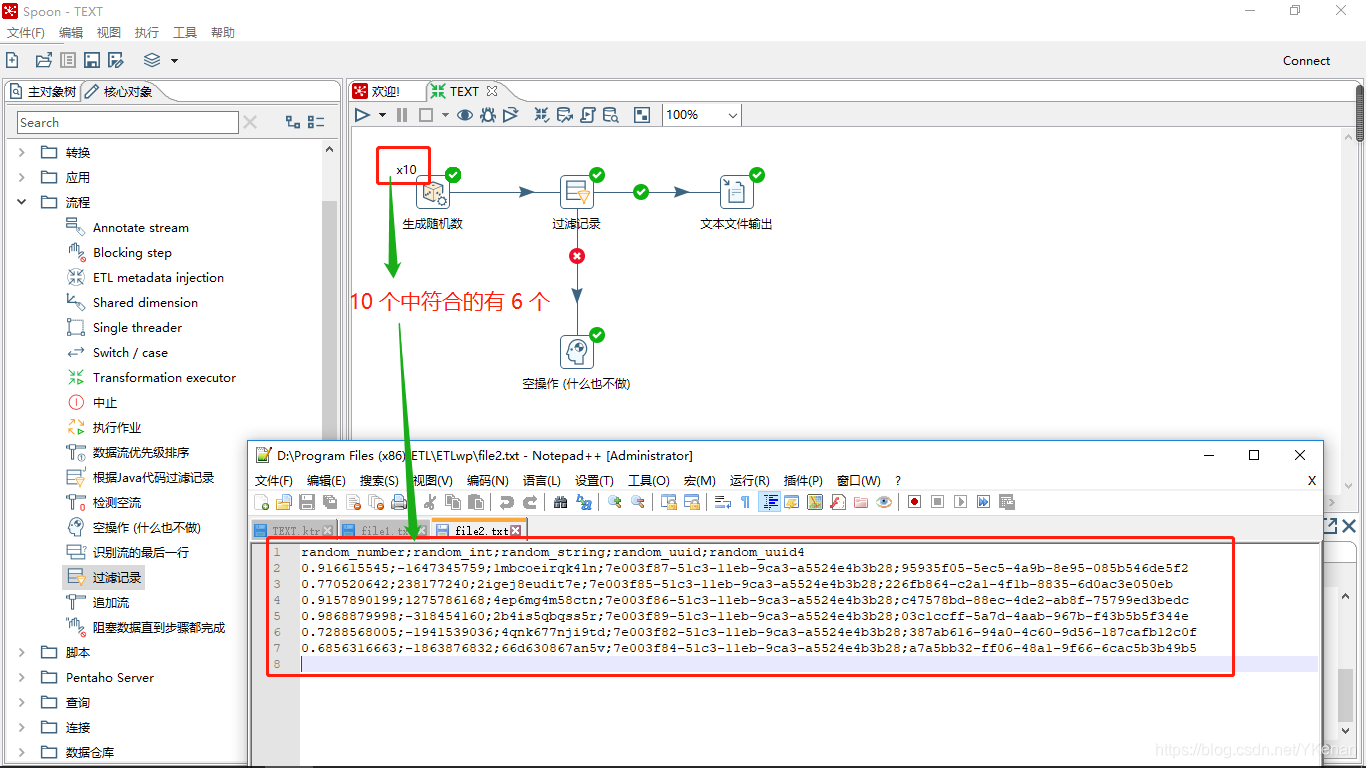This screenshot has height=768, width=1366.
Task: Collapse the 流程 folder
Action: [22, 202]
